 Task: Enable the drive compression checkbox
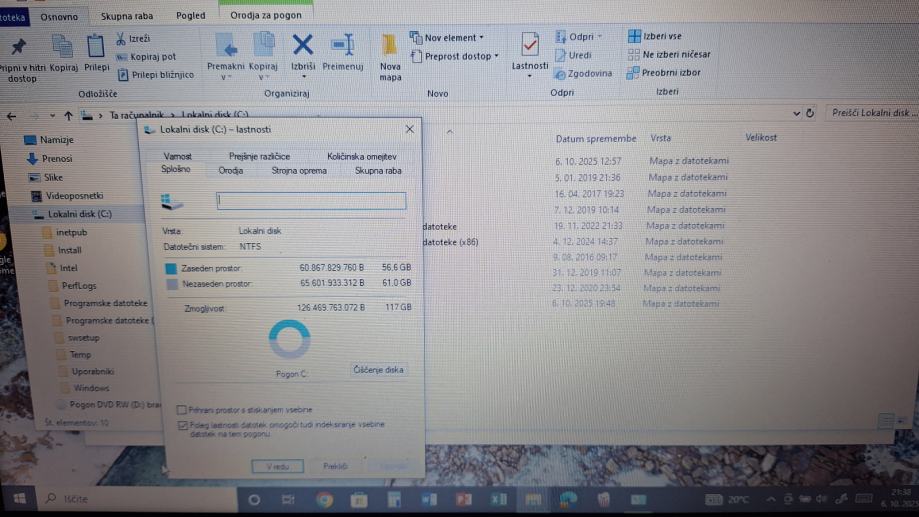tap(181, 409)
